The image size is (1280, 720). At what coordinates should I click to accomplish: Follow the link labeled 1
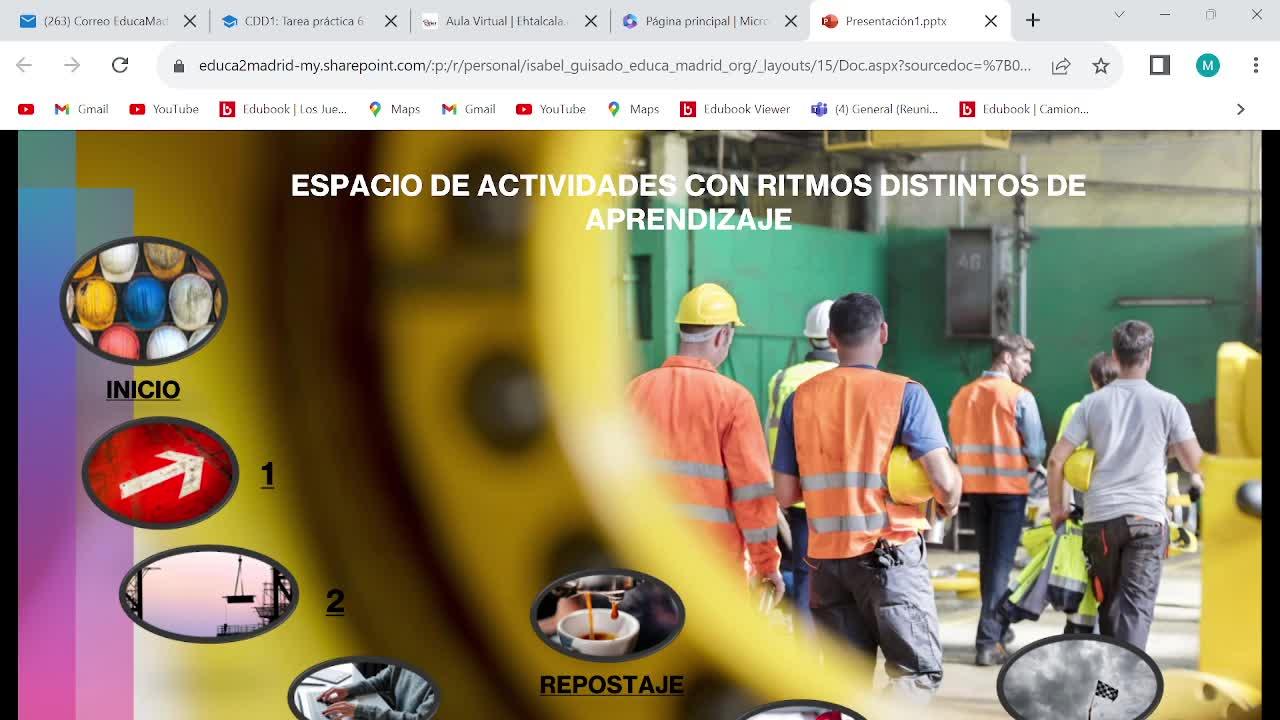267,474
